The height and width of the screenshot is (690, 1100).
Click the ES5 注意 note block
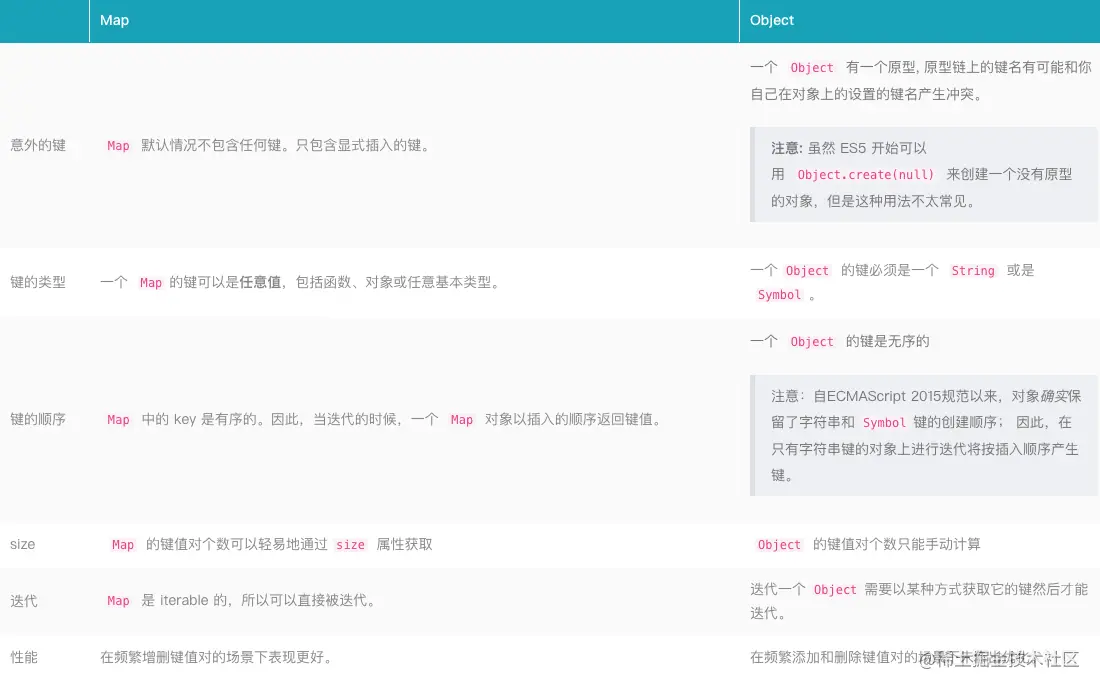(920, 174)
